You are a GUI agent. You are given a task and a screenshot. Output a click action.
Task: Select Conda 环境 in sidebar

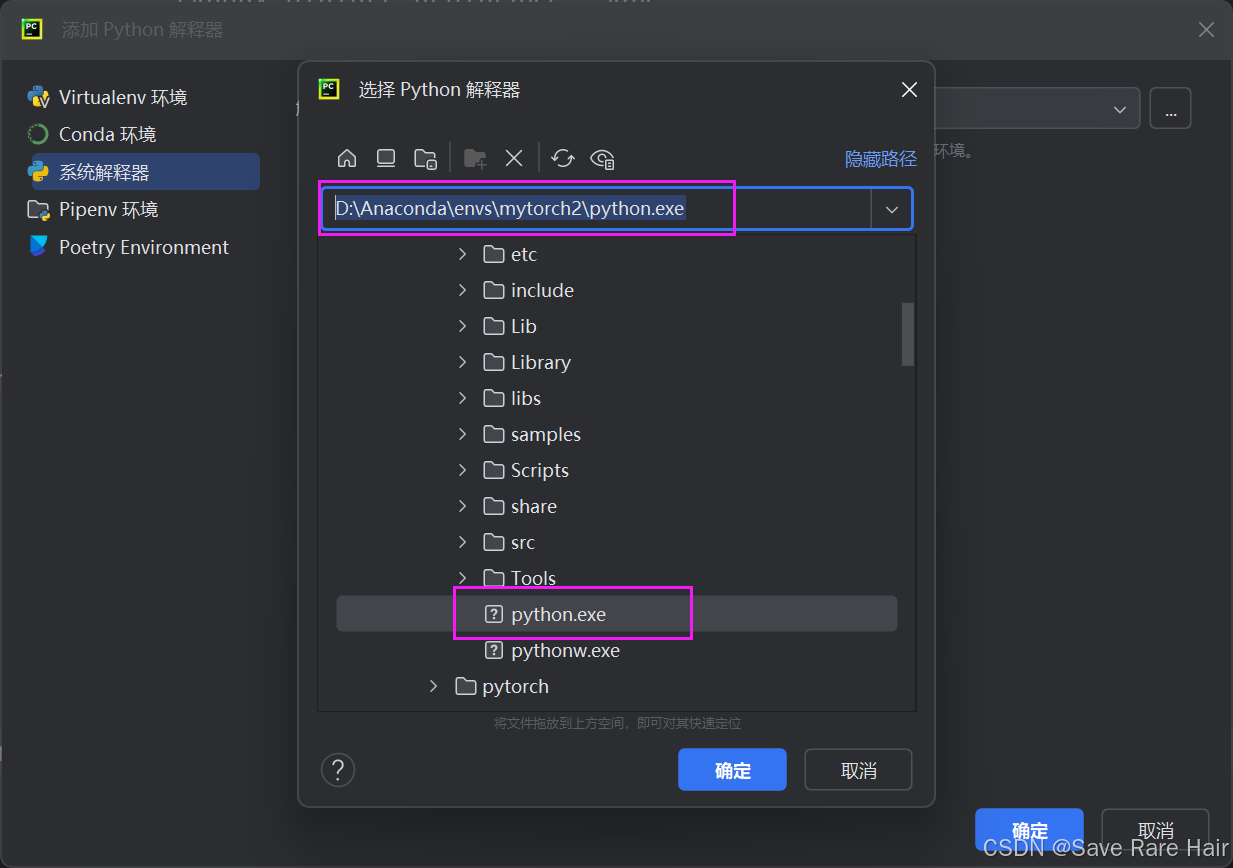[x=108, y=134]
